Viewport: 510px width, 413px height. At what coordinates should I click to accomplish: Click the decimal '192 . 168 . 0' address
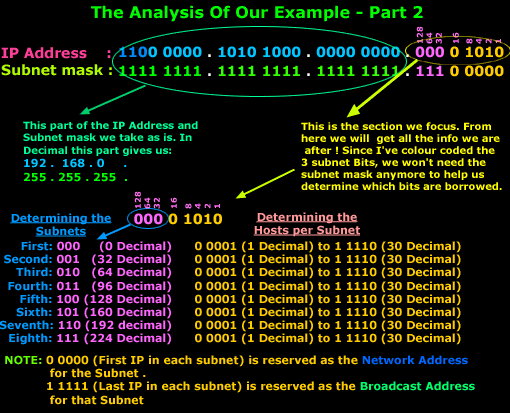coord(64,163)
